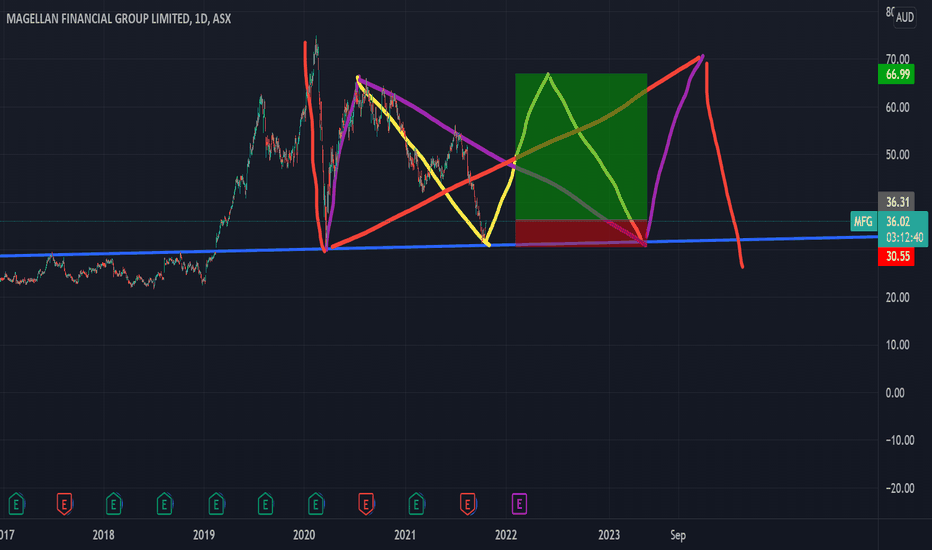Click red earnings marker between 2017 and 2018
This screenshot has height=550, width=932.
pos(64,504)
